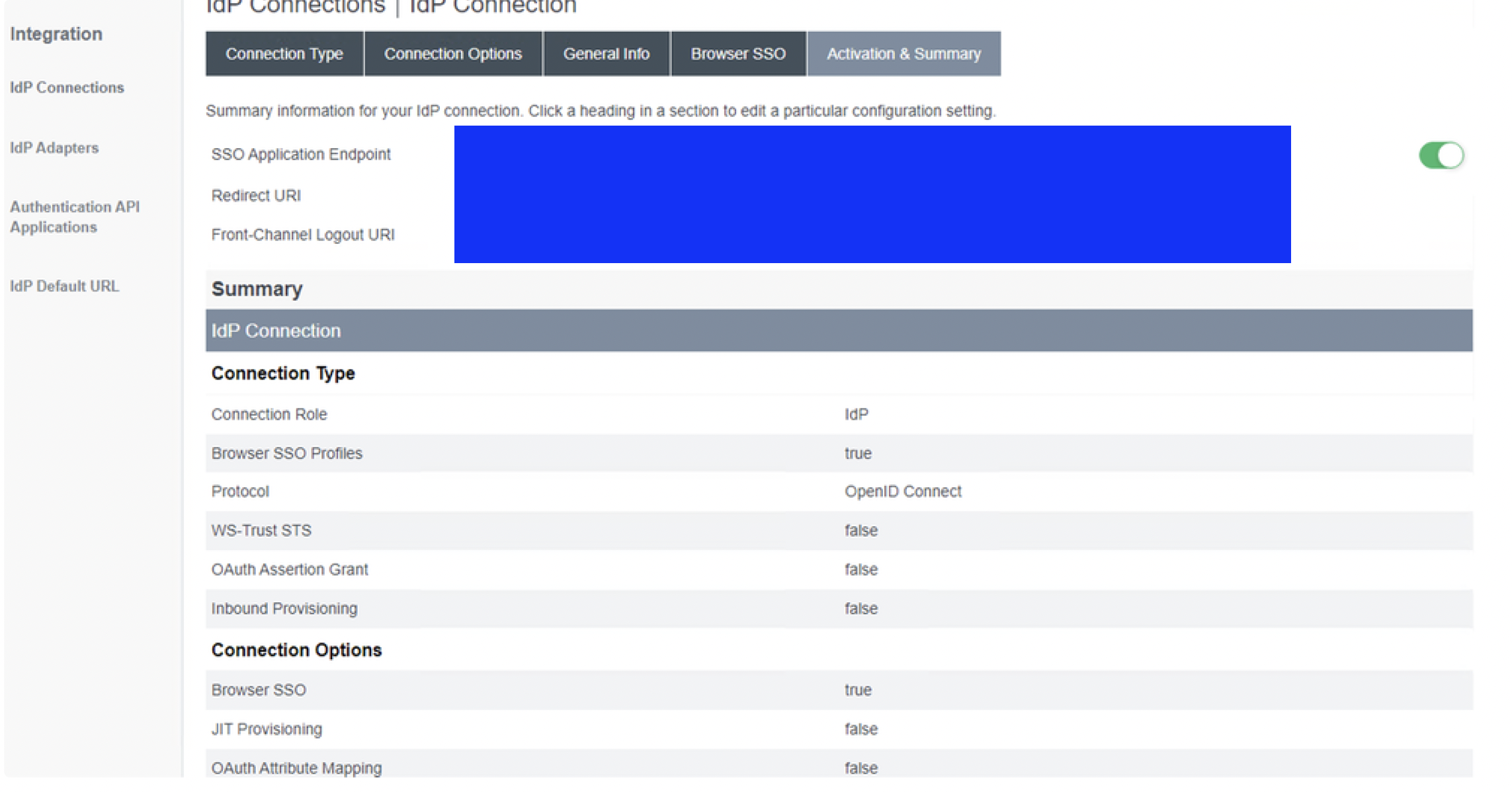The height and width of the screenshot is (792, 1512).
Task: Open the Connection Type tab
Action: (284, 54)
